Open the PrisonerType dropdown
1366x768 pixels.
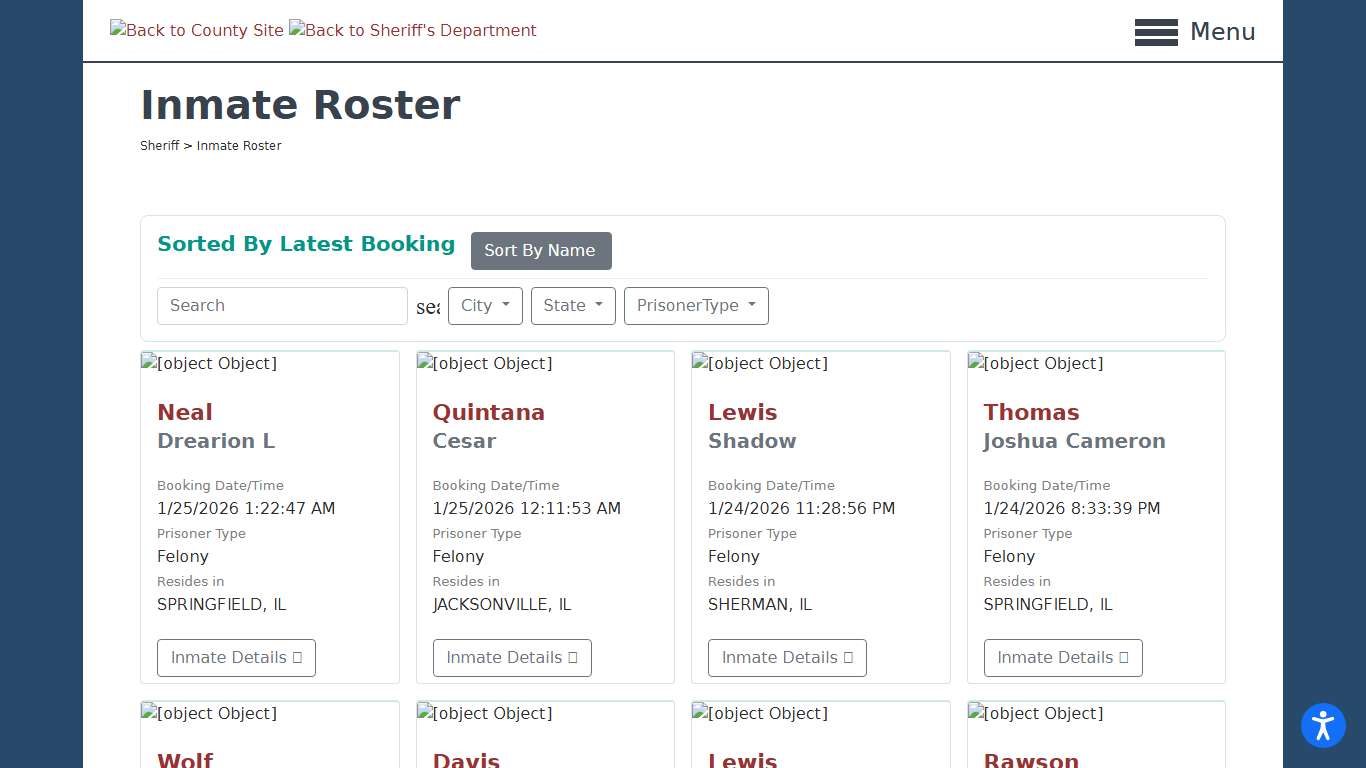696,306
